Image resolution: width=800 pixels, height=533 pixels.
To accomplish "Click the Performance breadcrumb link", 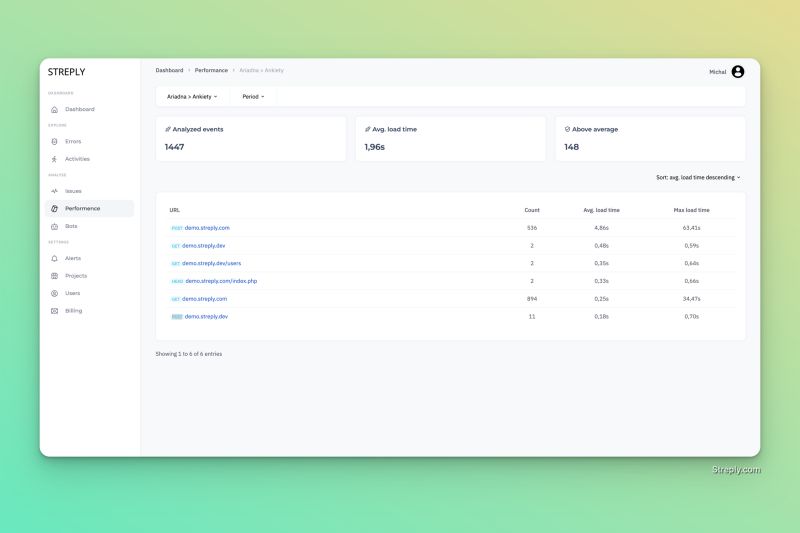I will point(211,70).
